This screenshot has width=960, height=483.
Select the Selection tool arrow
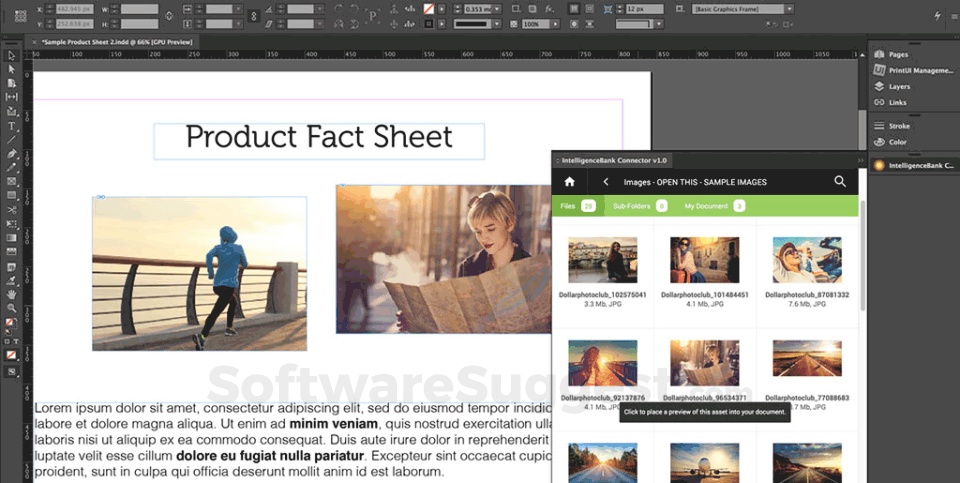click(12, 56)
